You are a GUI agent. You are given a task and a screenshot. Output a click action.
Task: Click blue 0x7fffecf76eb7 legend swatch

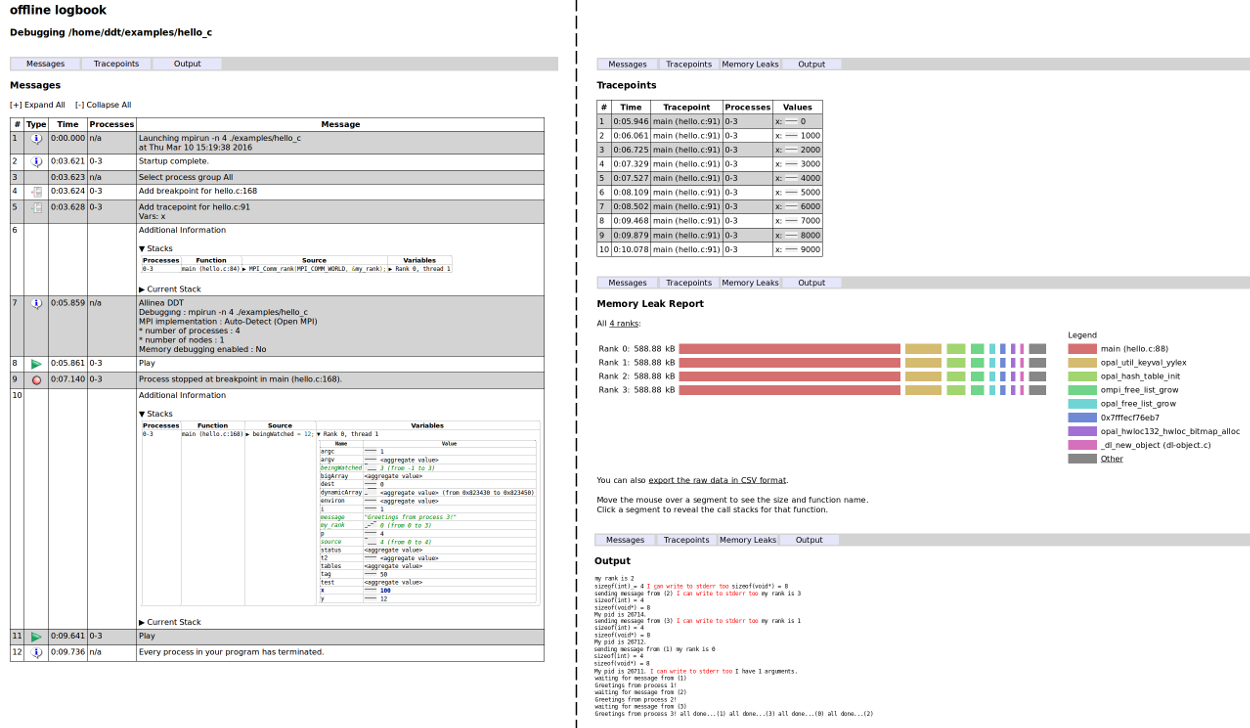(x=1082, y=418)
